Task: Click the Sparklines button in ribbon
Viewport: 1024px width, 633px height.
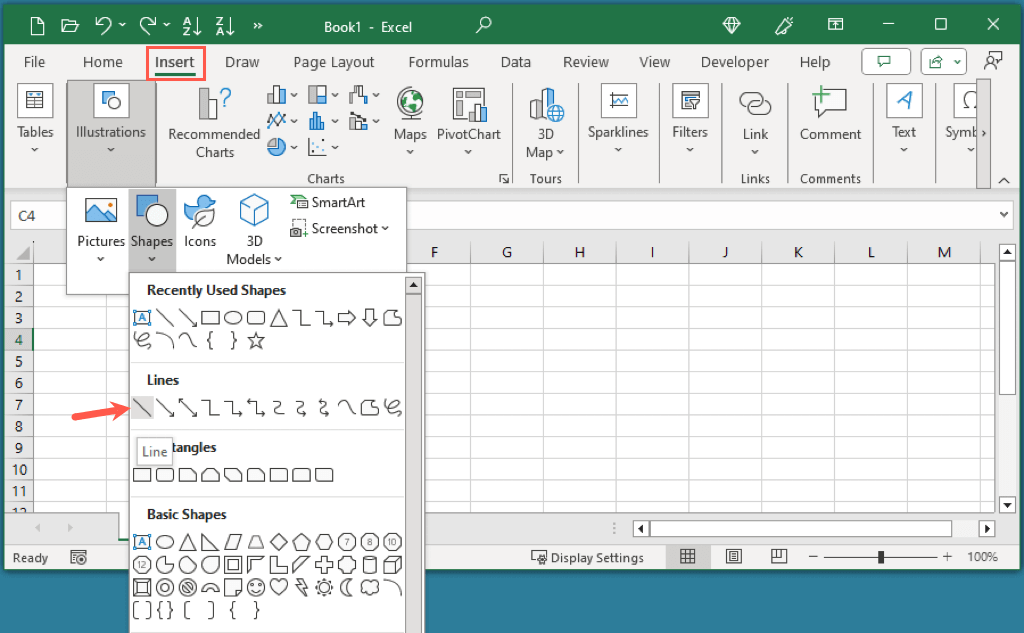Action: (618, 118)
